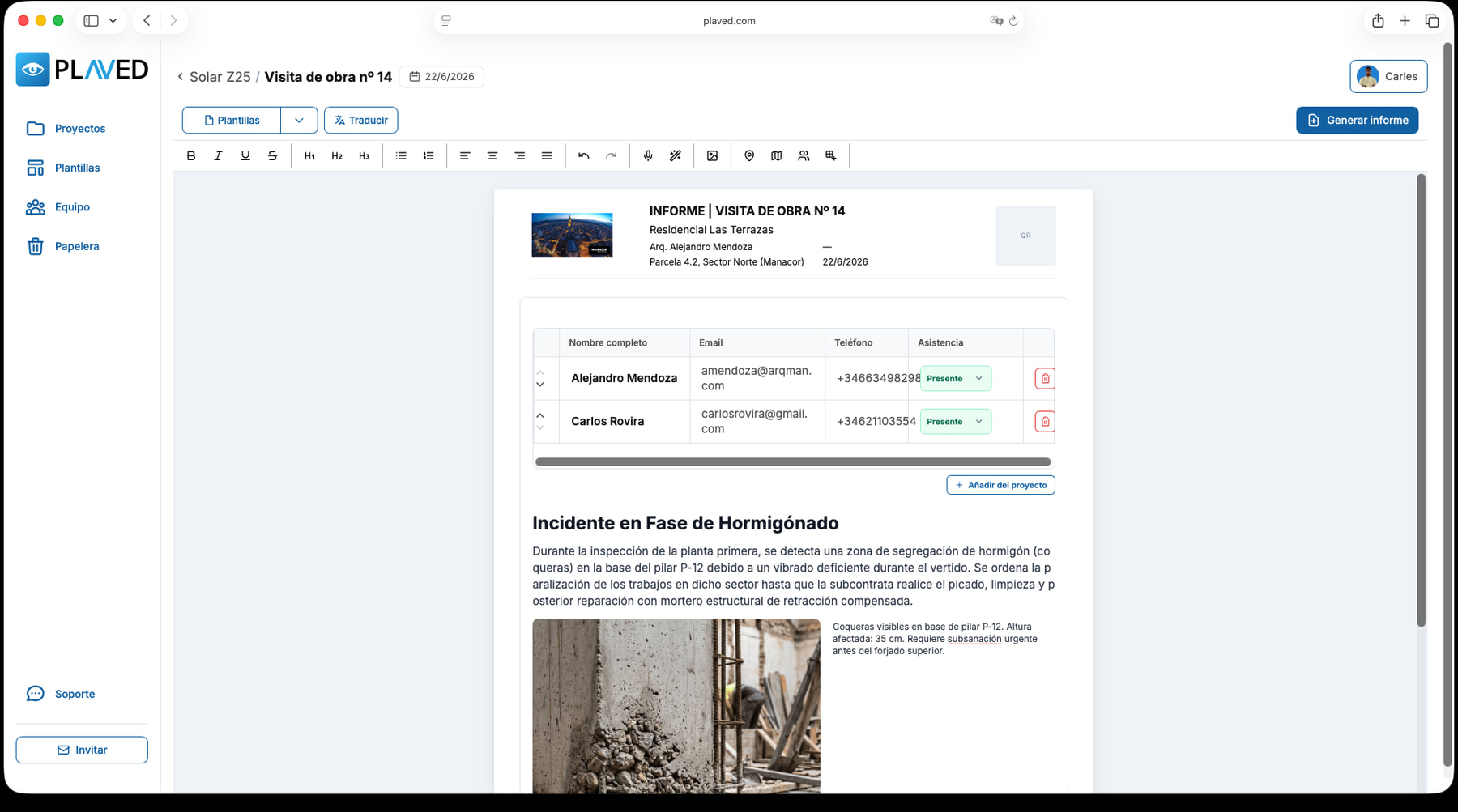The height and width of the screenshot is (812, 1458).
Task: Move Carlos Rovira row up
Action: (x=540, y=415)
